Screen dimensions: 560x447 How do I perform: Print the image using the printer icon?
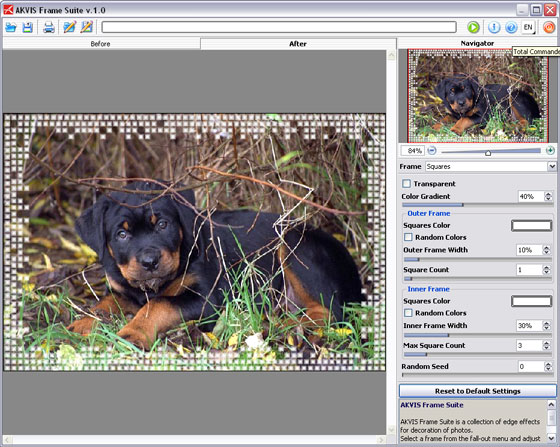(49, 27)
